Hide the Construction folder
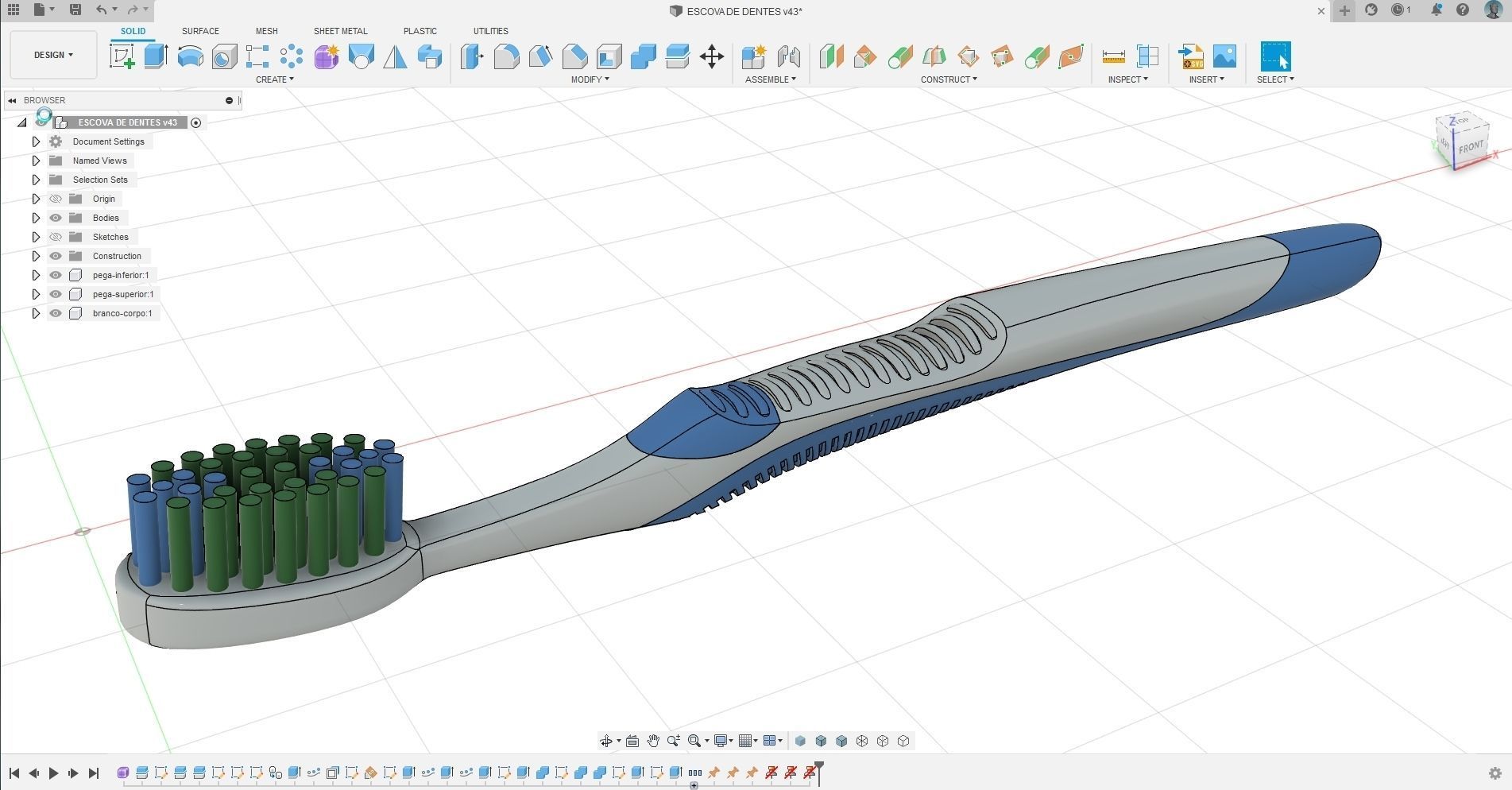 (56, 256)
